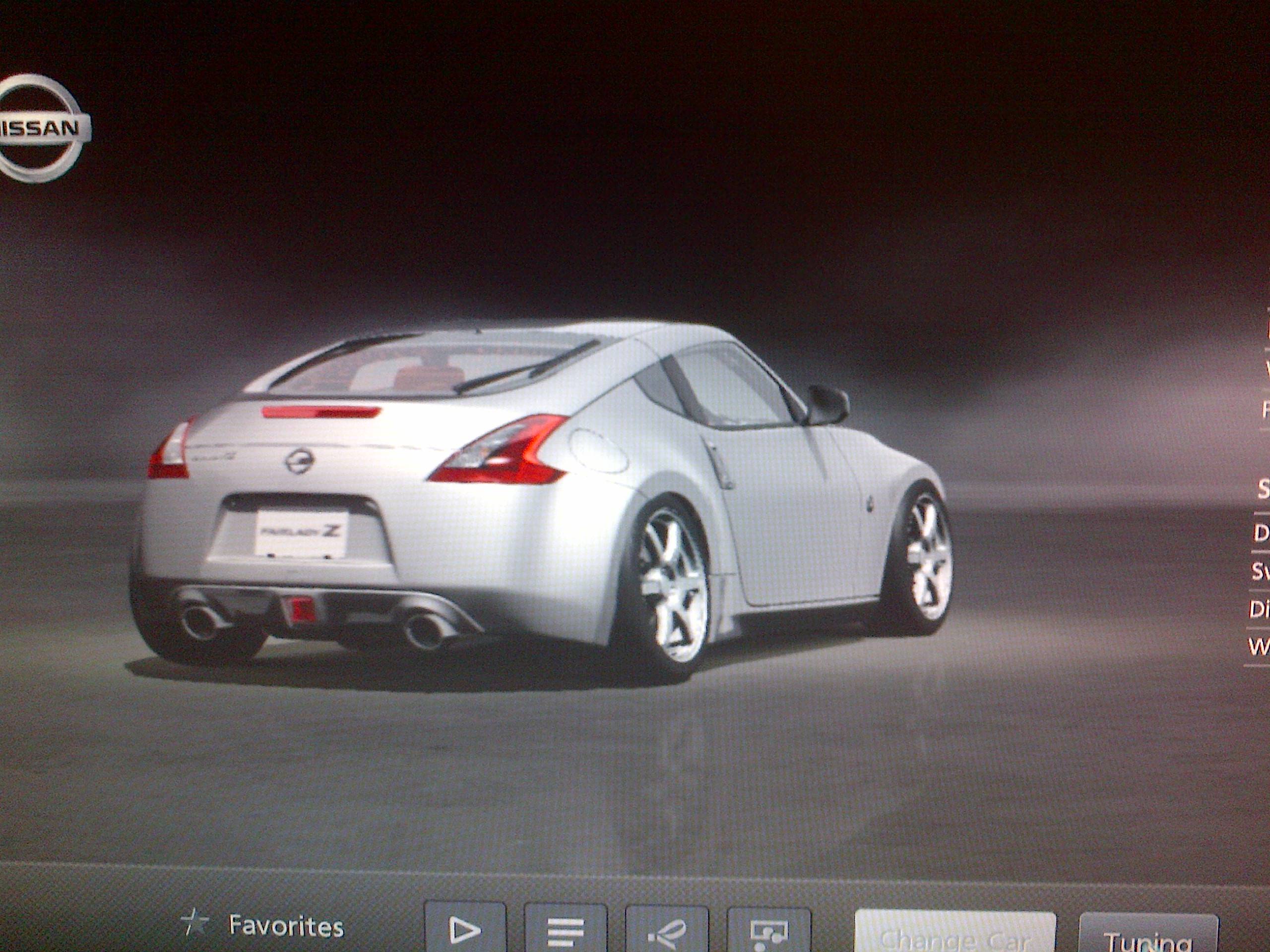Click the Nissan badge on the trunk
1270x952 pixels.
click(x=300, y=460)
